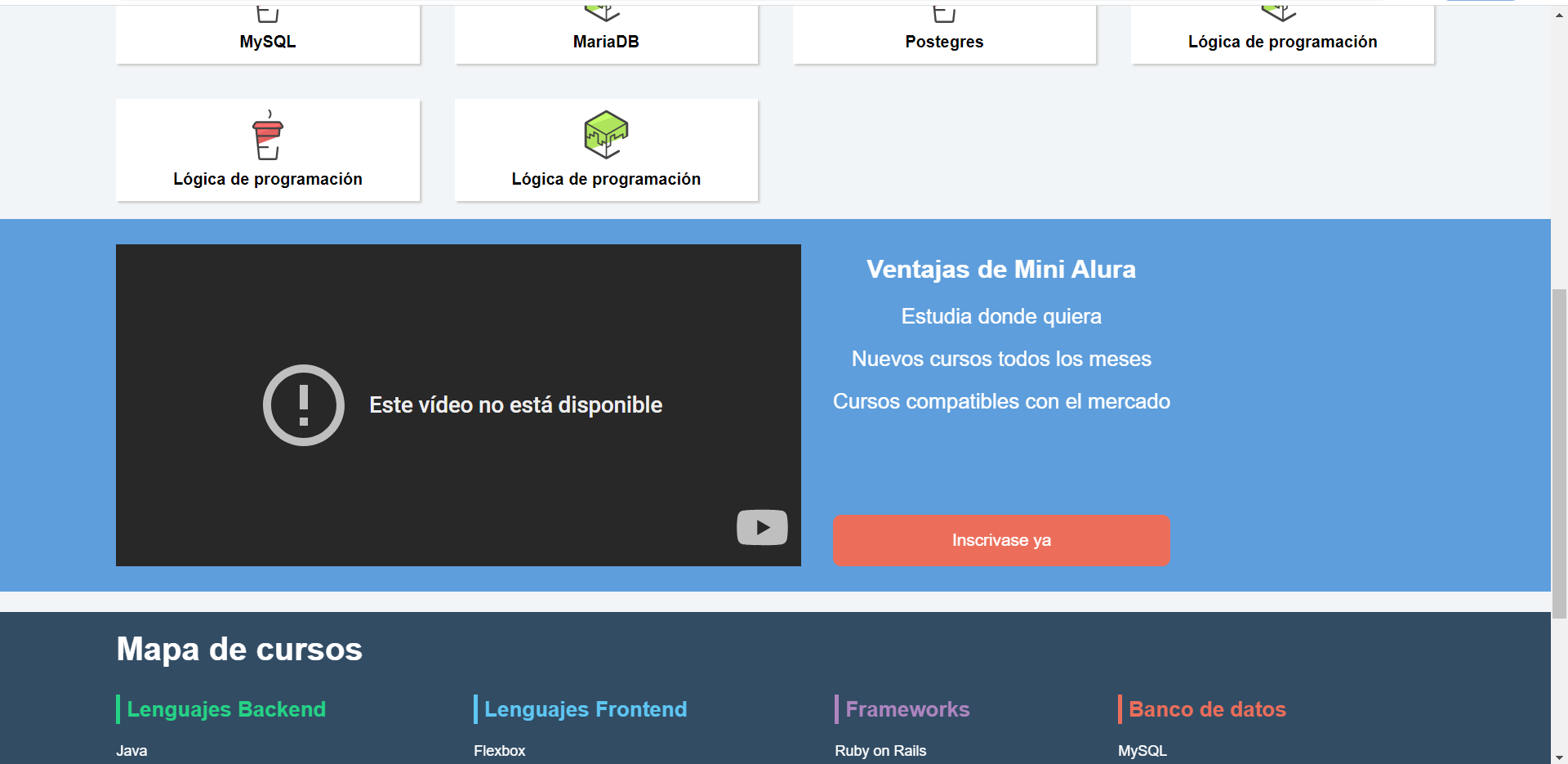Screen dimensions: 1568x764
Task: Click the green cube icon course card
Action: coord(606,150)
